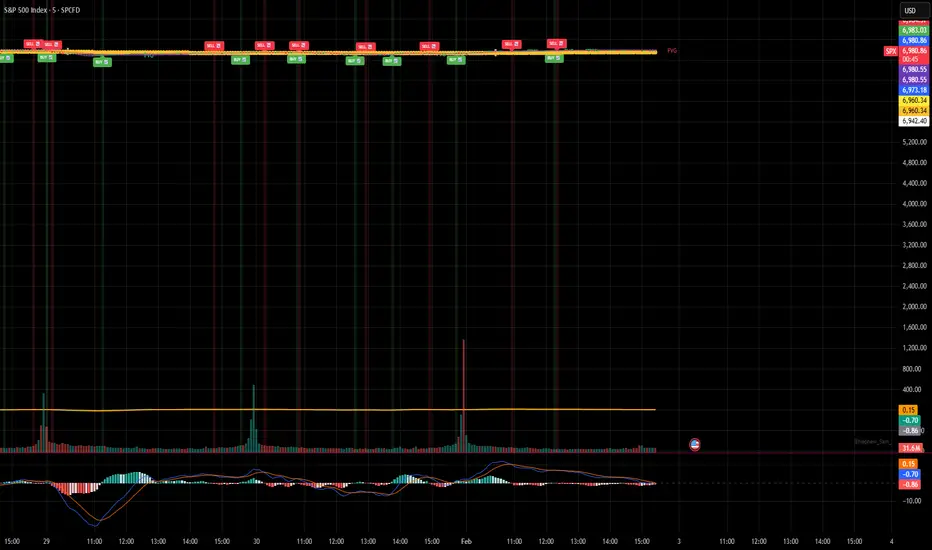Select the green 6,983.03 price label

coord(914,30)
